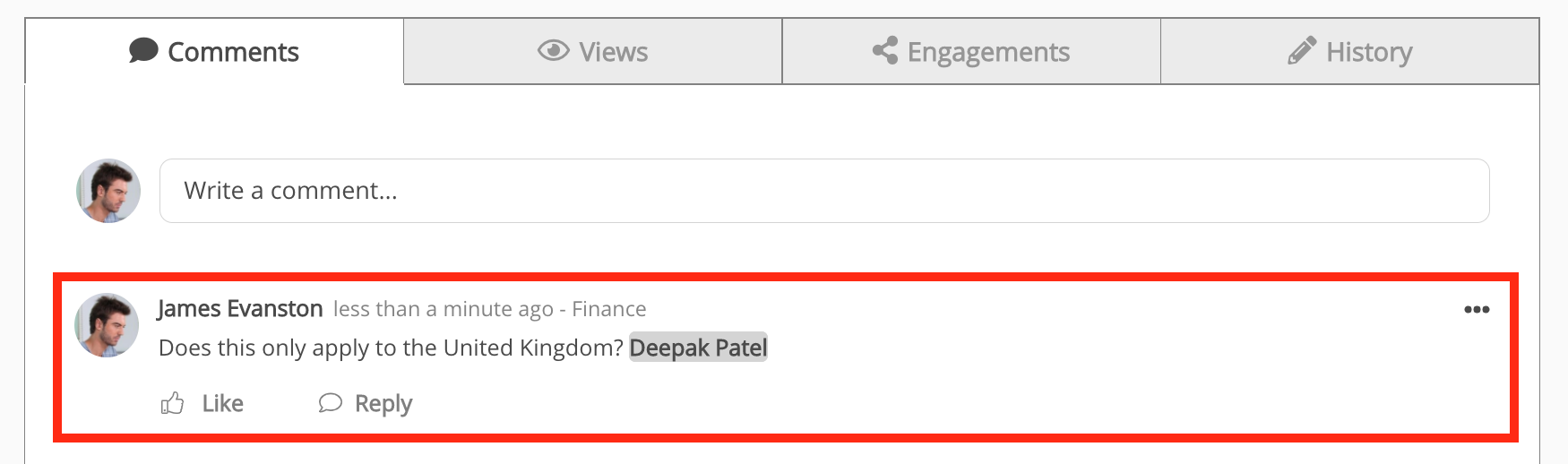Click the pencil icon on History tab
The image size is (1568, 464).
[1302, 50]
